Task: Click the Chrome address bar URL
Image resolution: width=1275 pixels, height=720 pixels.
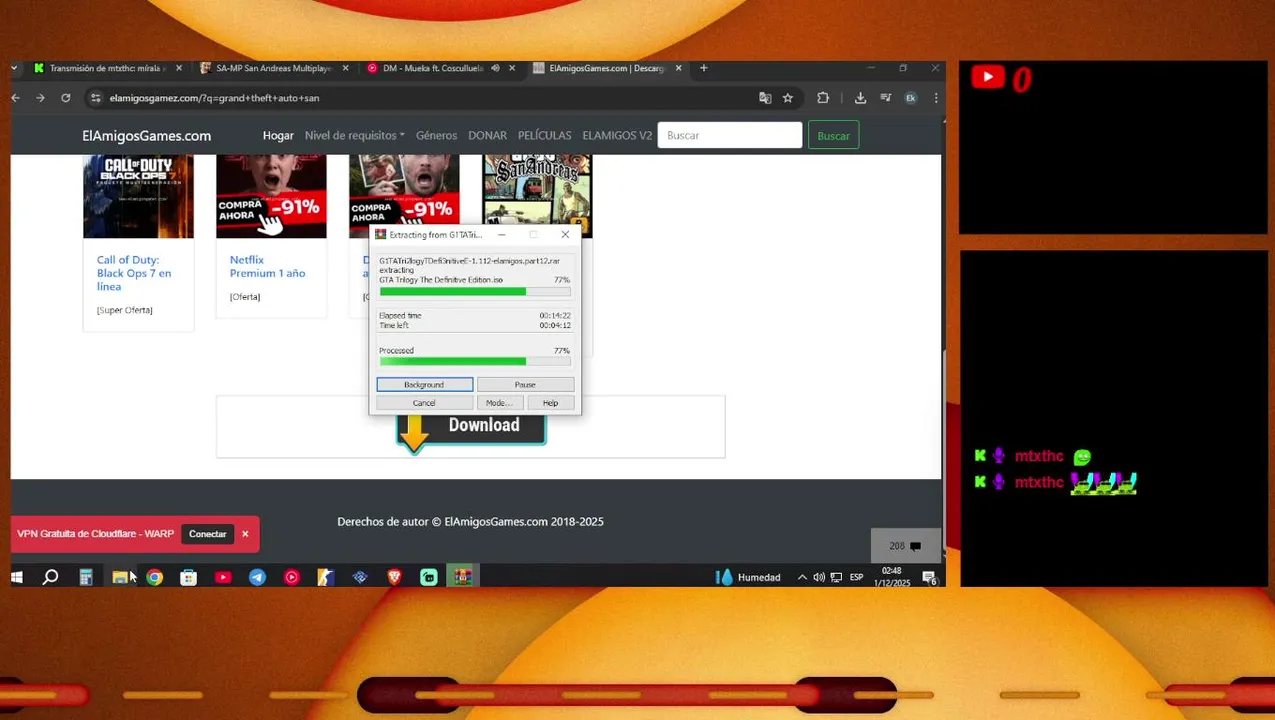Action: (214, 98)
